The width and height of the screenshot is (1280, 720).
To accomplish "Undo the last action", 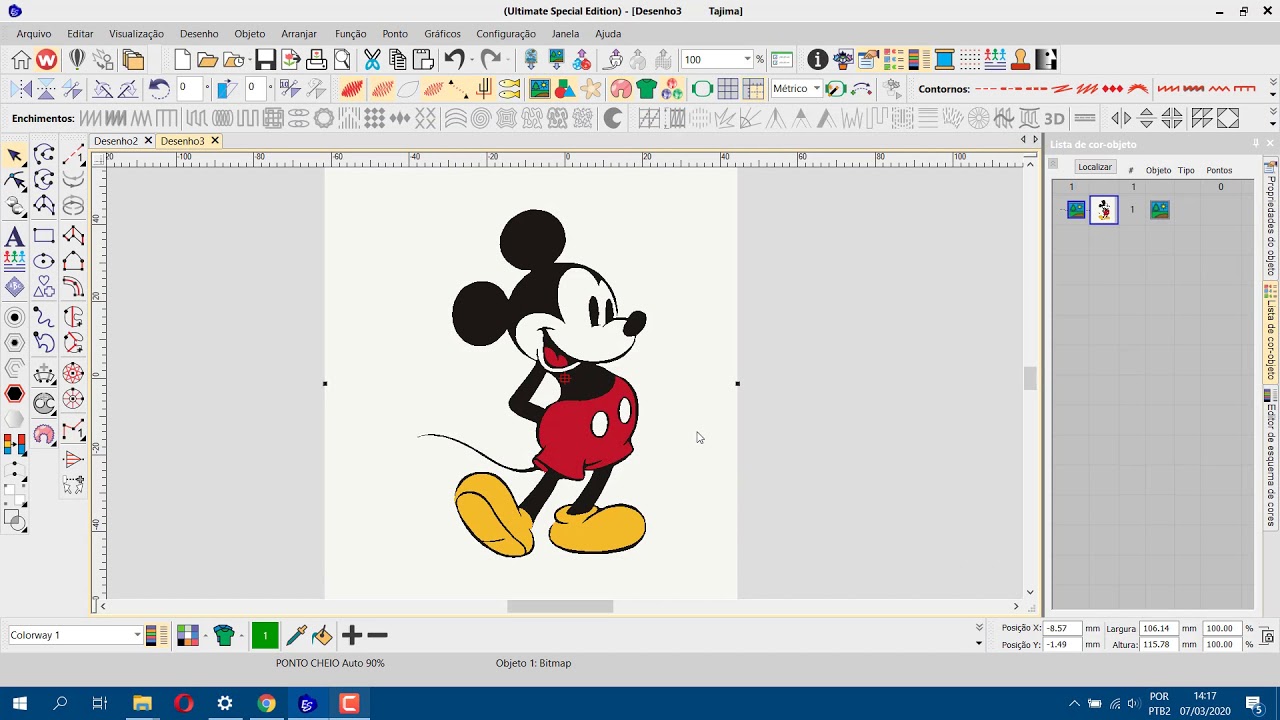I will tap(455, 60).
